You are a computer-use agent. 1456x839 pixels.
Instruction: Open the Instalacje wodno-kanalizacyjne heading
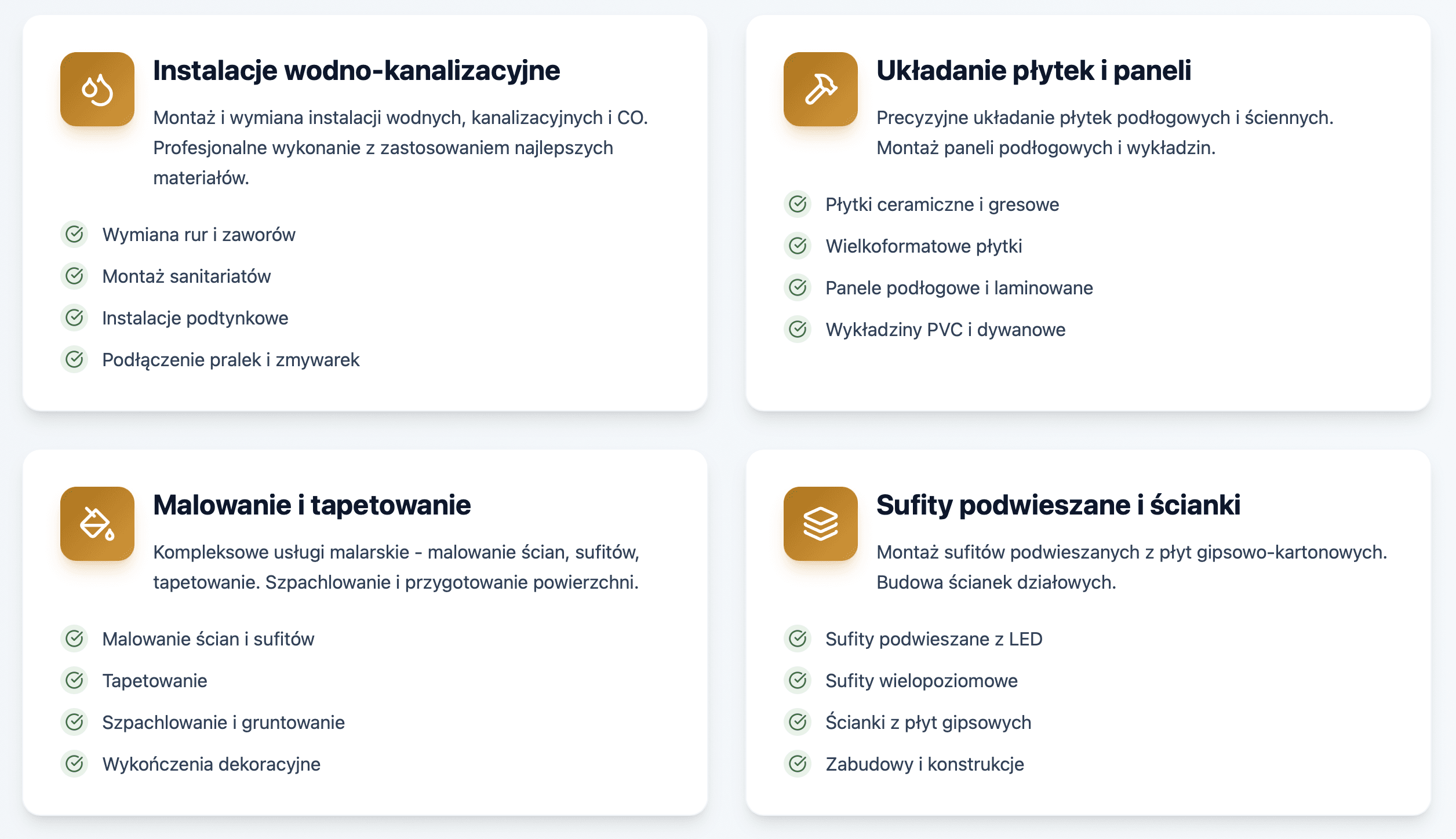(x=356, y=71)
